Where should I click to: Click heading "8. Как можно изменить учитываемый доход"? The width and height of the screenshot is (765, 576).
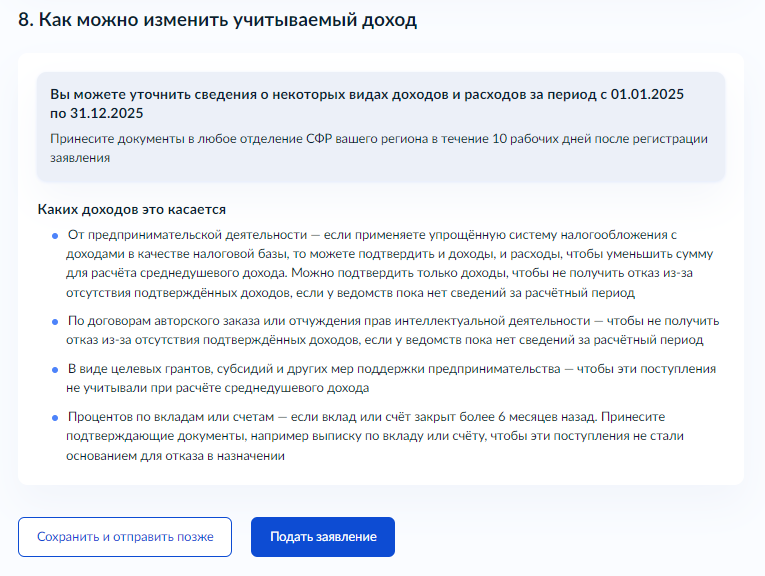pos(217,20)
